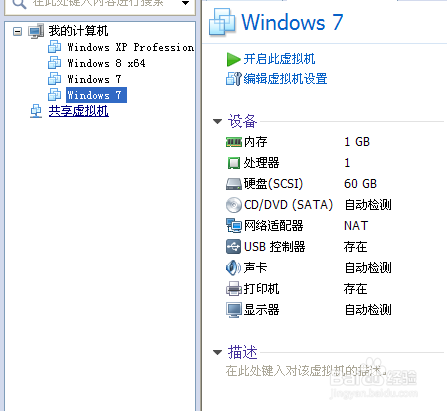Open 共享虚拟机 shared VMs link

click(x=78, y=111)
